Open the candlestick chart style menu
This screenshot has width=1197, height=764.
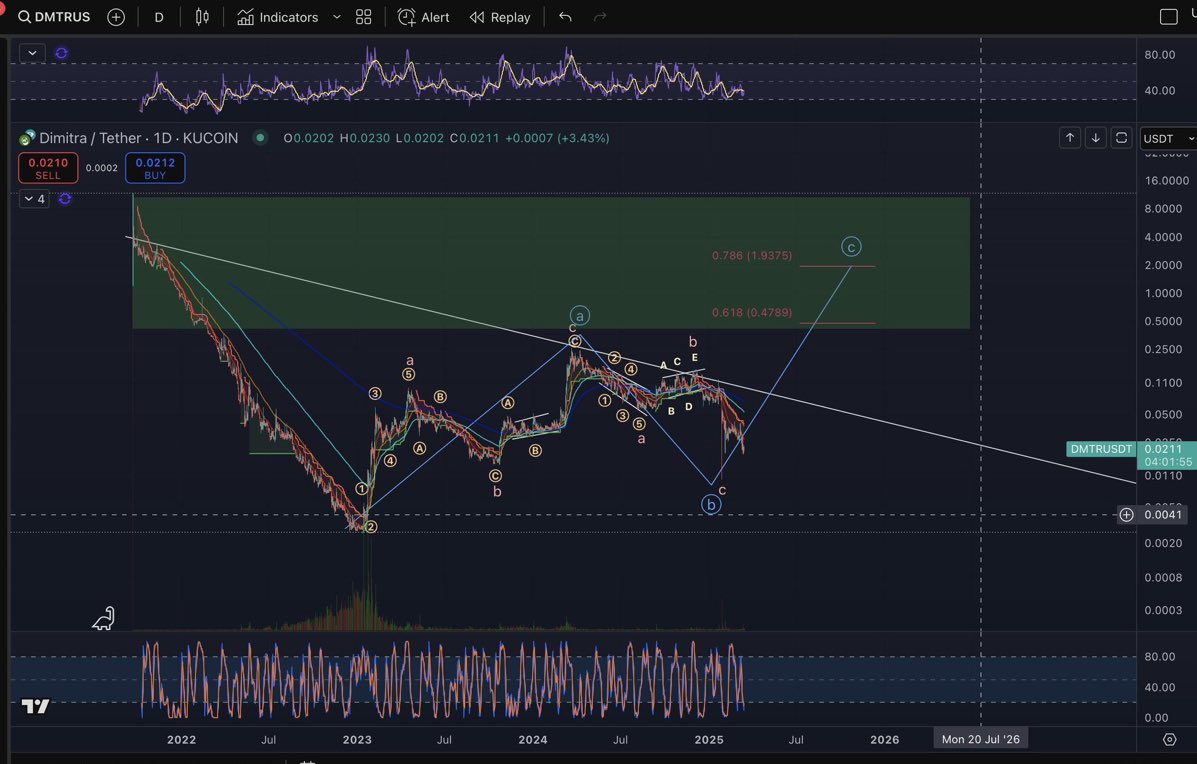click(202, 17)
